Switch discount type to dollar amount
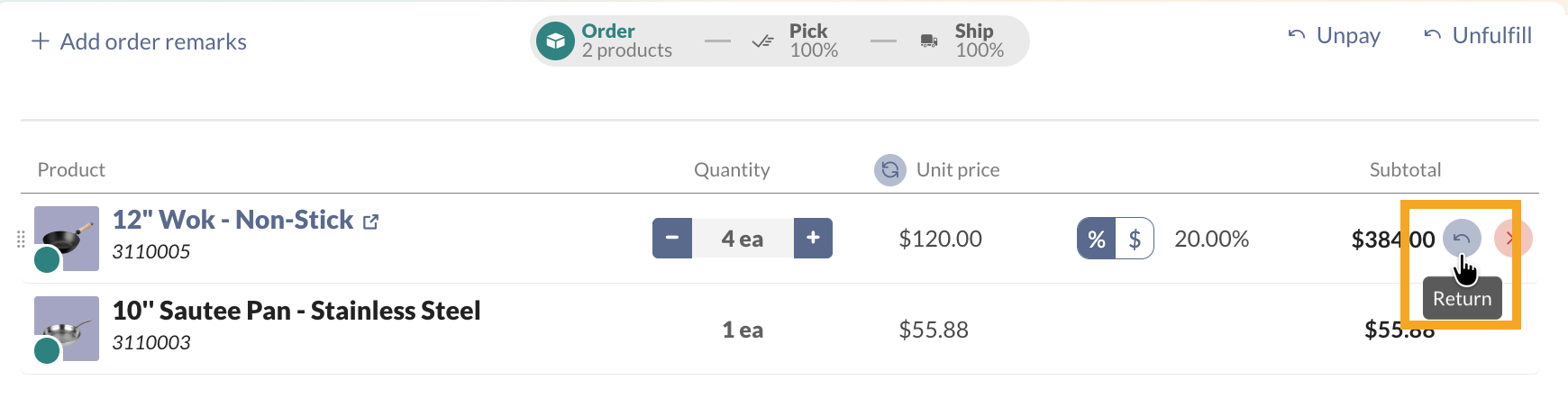This screenshot has width=1568, height=407. 1135,239
